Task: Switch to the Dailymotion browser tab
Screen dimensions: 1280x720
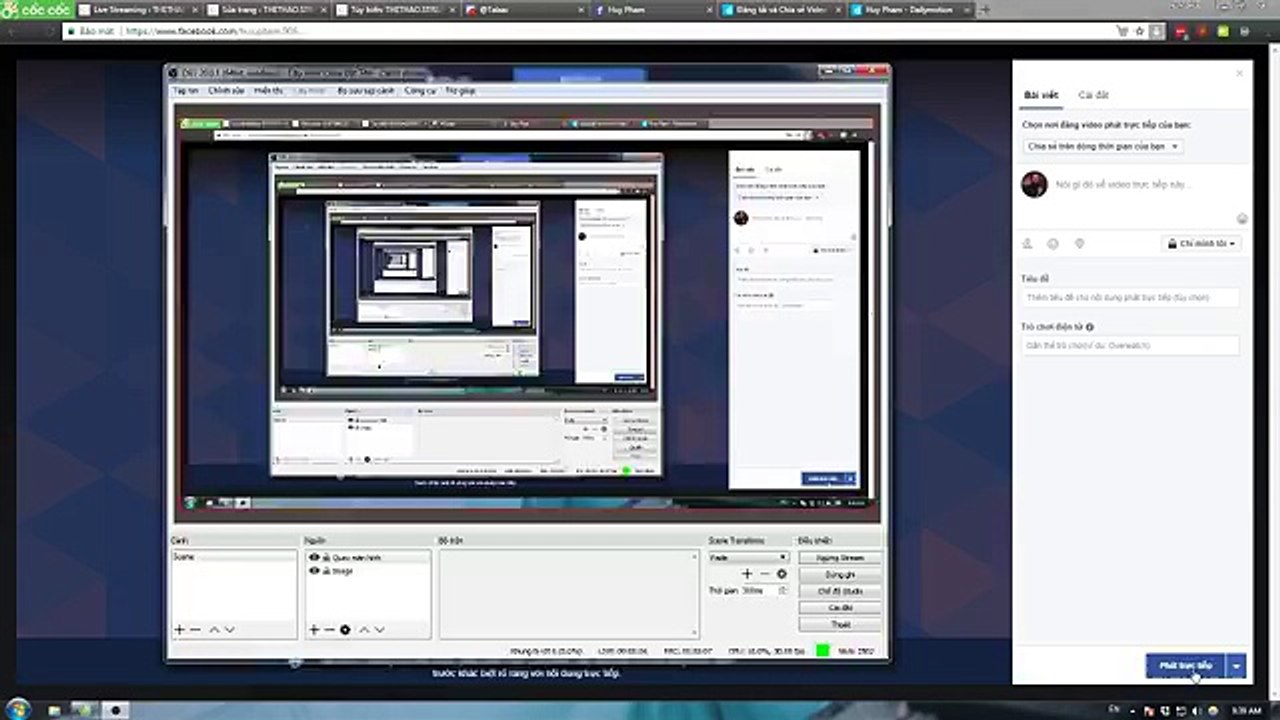Action: click(x=910, y=10)
